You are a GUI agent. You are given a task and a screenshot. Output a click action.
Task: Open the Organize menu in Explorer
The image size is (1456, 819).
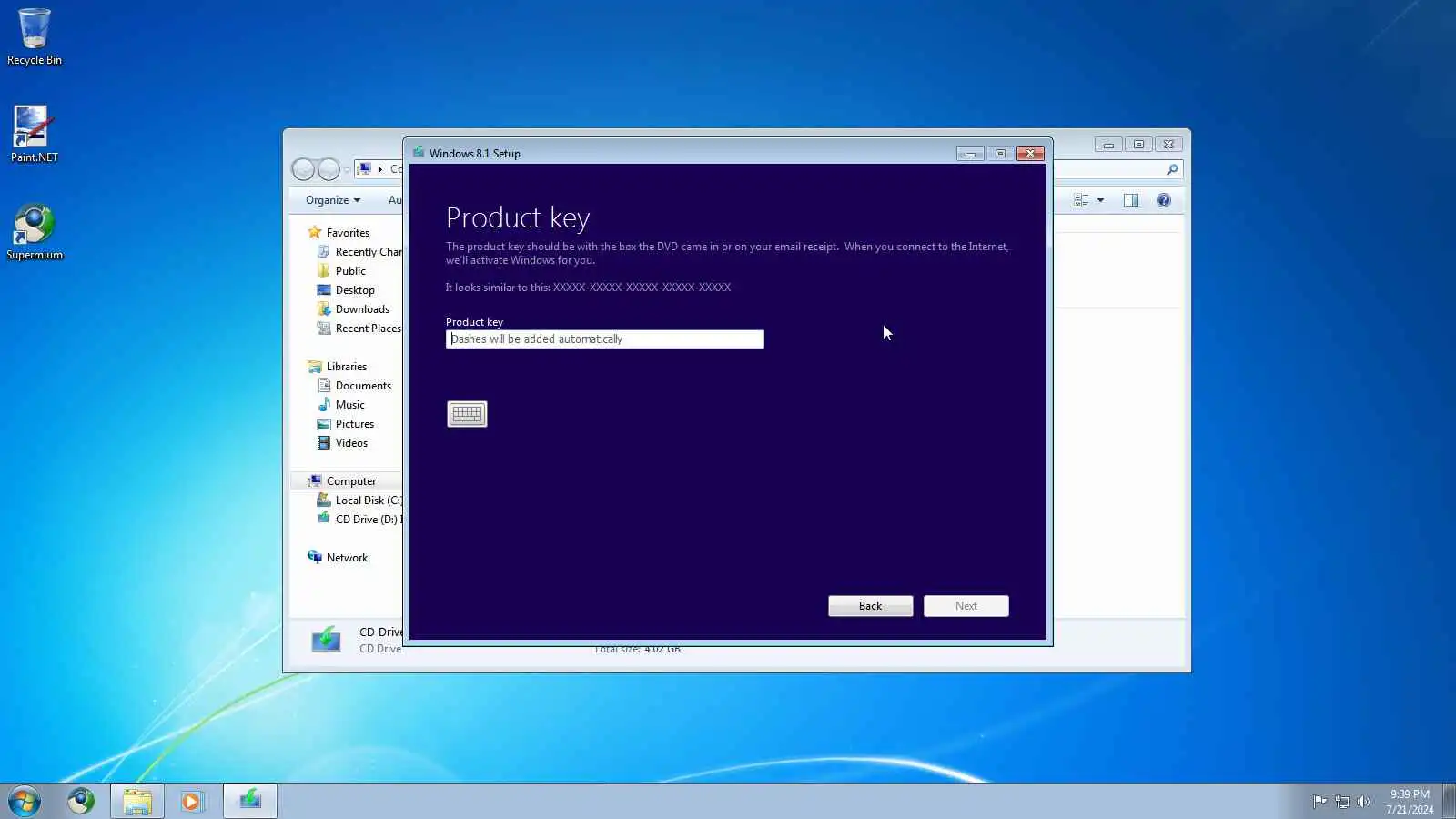[333, 200]
